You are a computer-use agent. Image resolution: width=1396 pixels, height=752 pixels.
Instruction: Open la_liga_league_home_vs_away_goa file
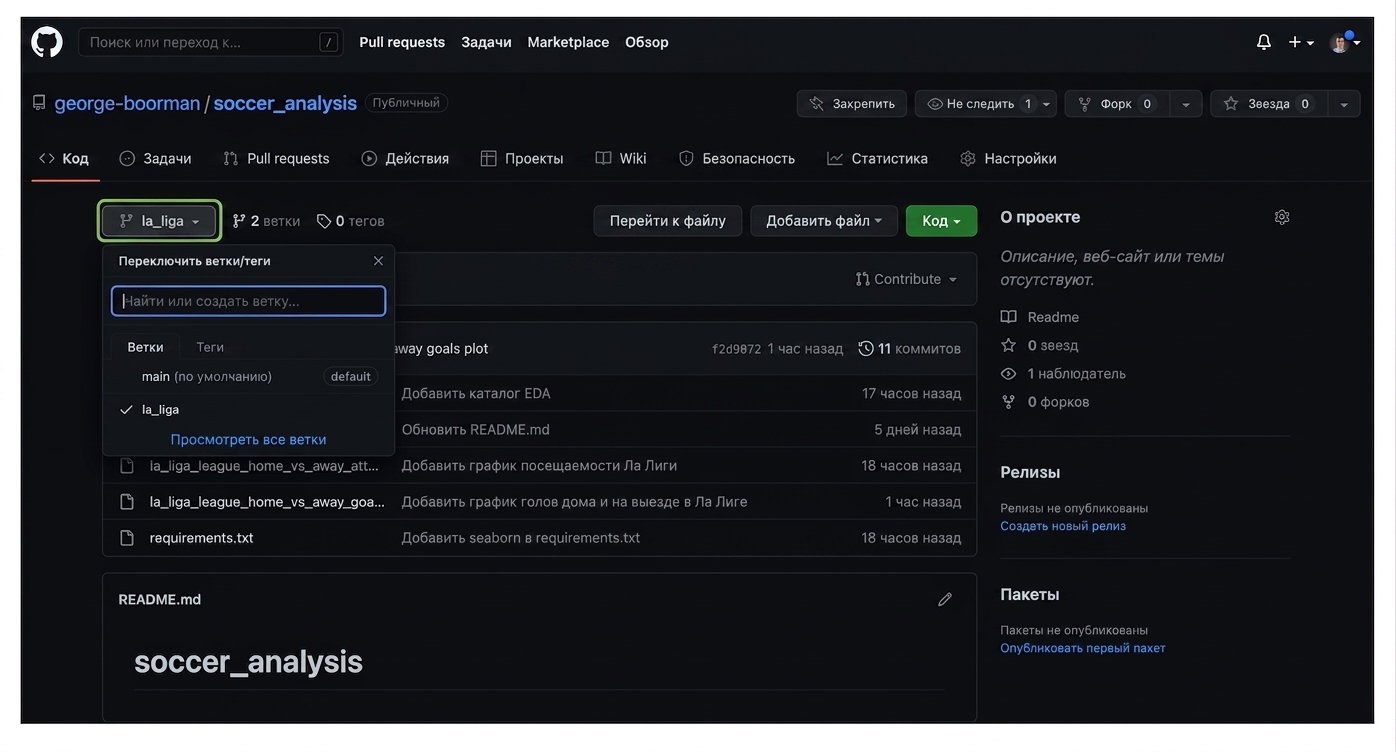[x=267, y=502]
